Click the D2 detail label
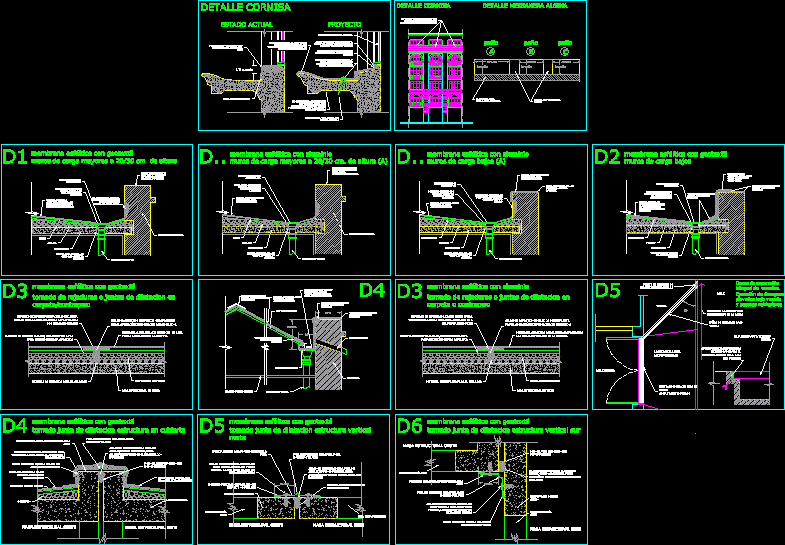This screenshot has height=545, width=785. click(607, 157)
